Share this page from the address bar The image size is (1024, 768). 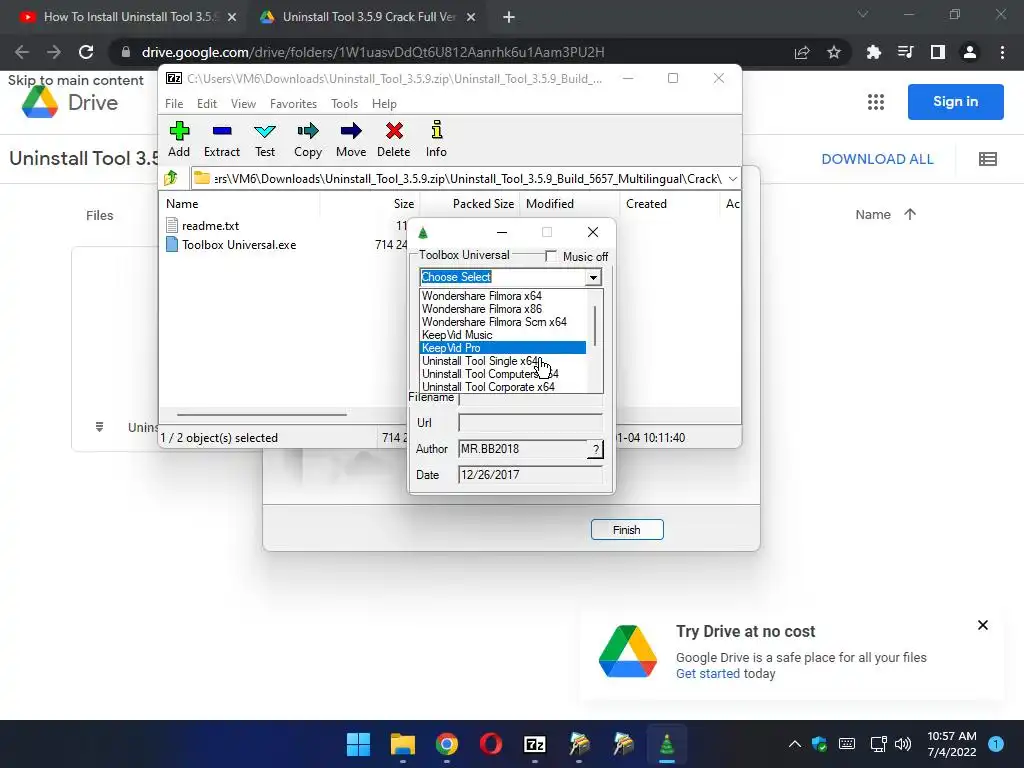click(x=802, y=52)
